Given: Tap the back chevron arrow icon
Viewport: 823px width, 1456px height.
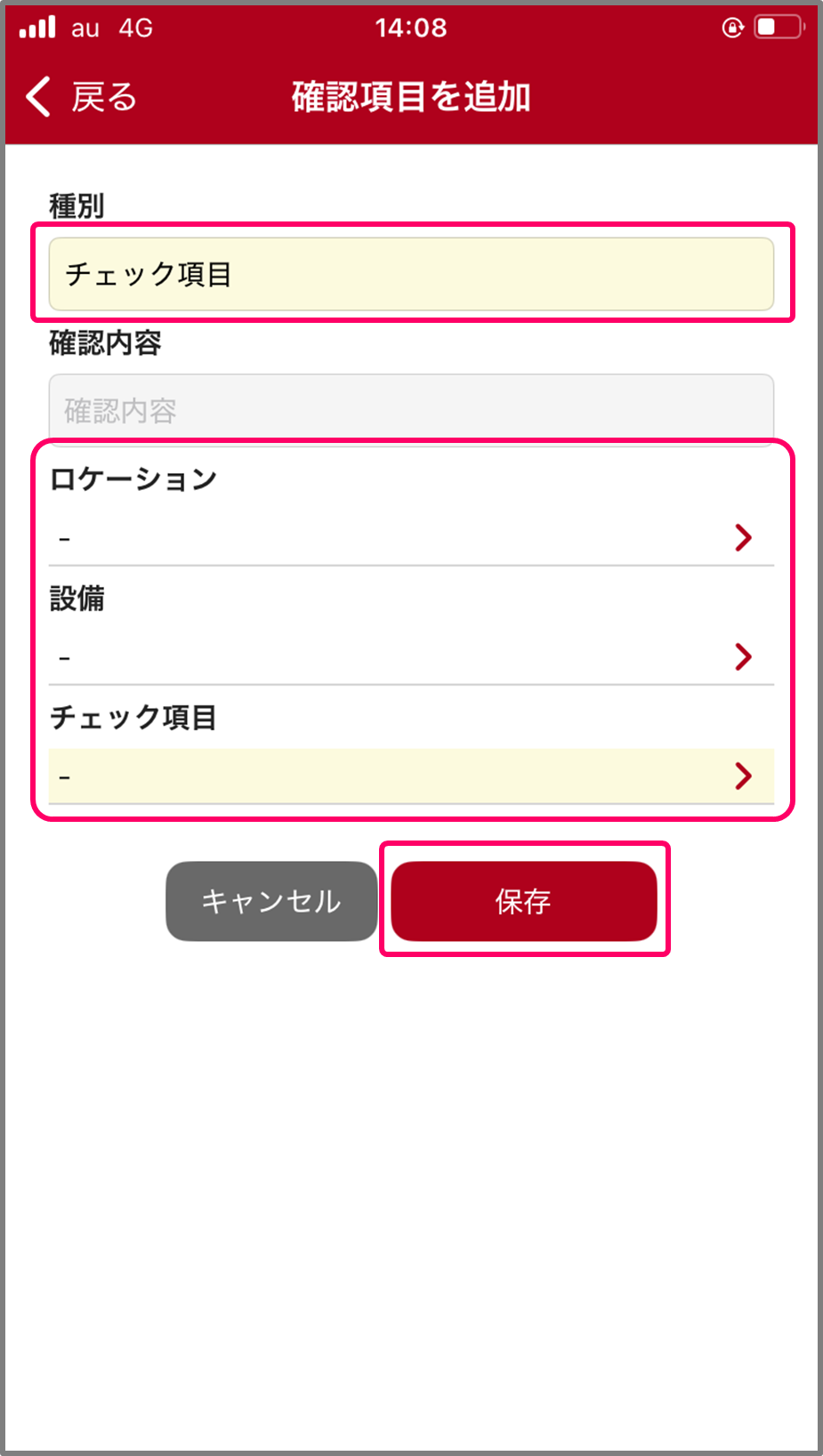Looking at the screenshot, I should coord(38,96).
